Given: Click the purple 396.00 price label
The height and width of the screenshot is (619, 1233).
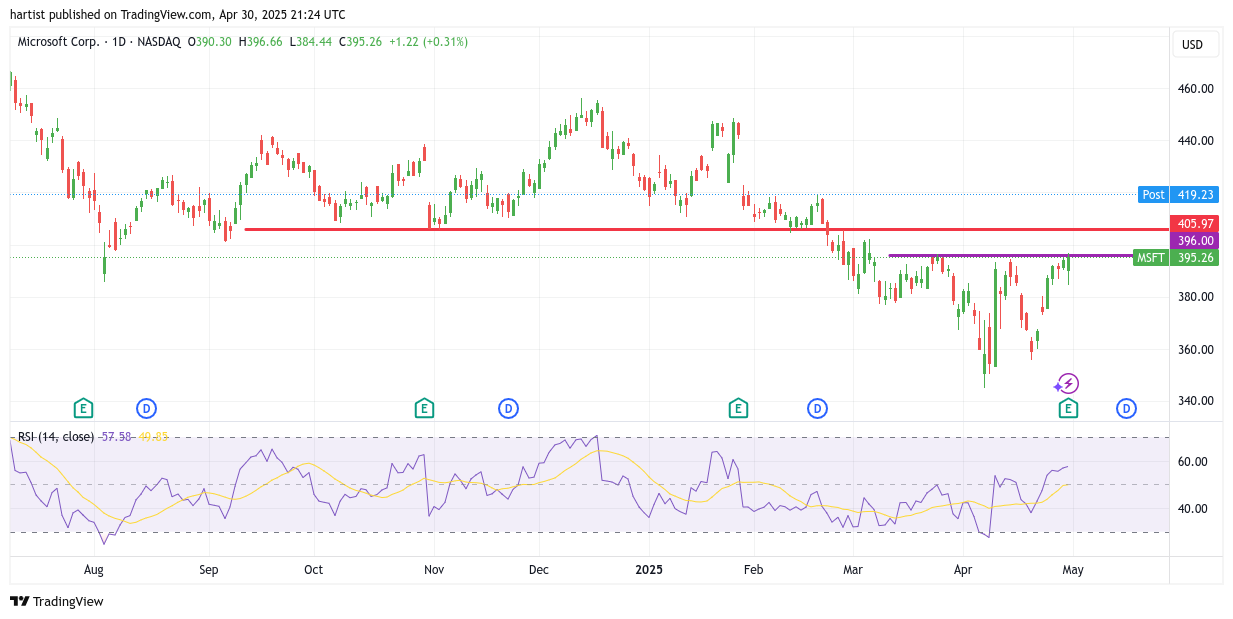Looking at the screenshot, I should (x=1196, y=241).
